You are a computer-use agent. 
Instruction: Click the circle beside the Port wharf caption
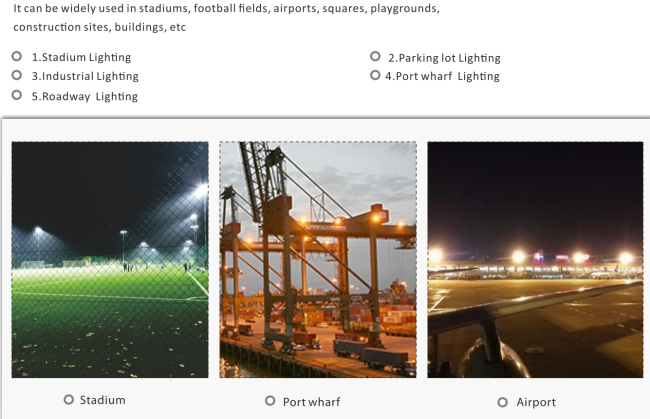(x=270, y=401)
